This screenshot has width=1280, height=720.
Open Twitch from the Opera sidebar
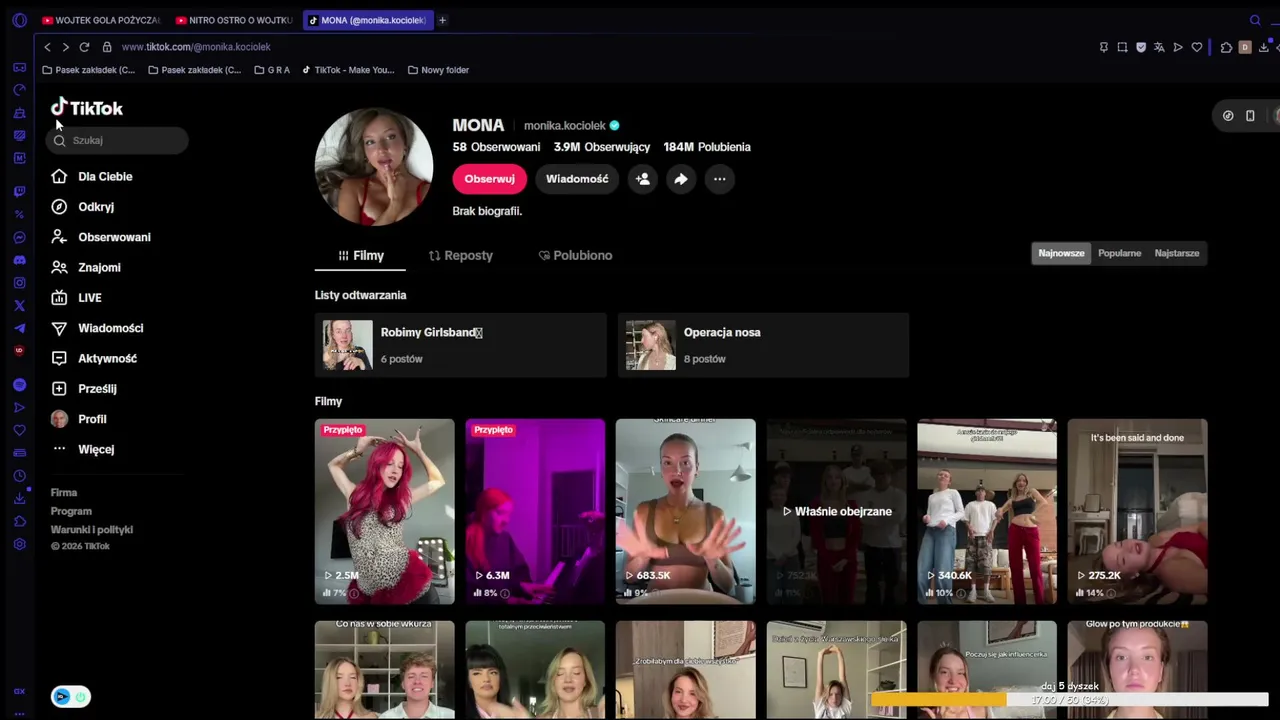point(19,191)
